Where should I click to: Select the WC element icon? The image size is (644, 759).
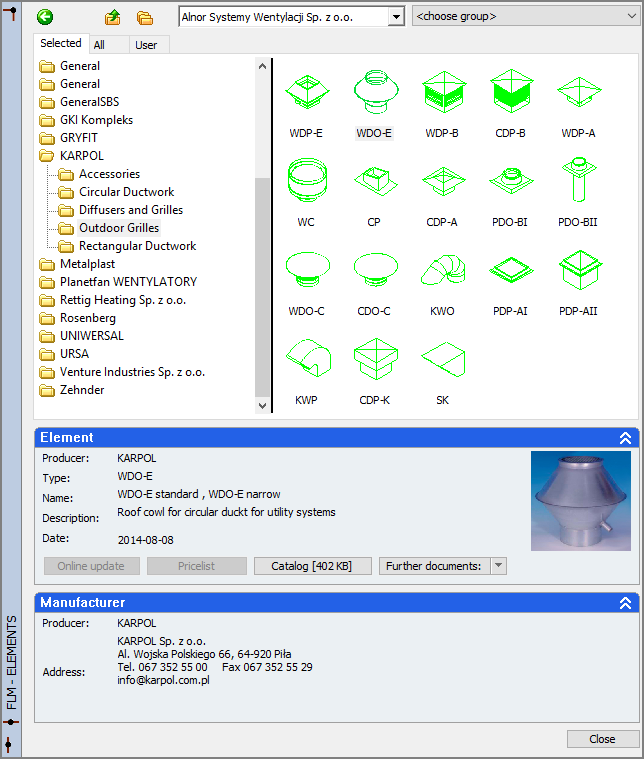point(305,184)
